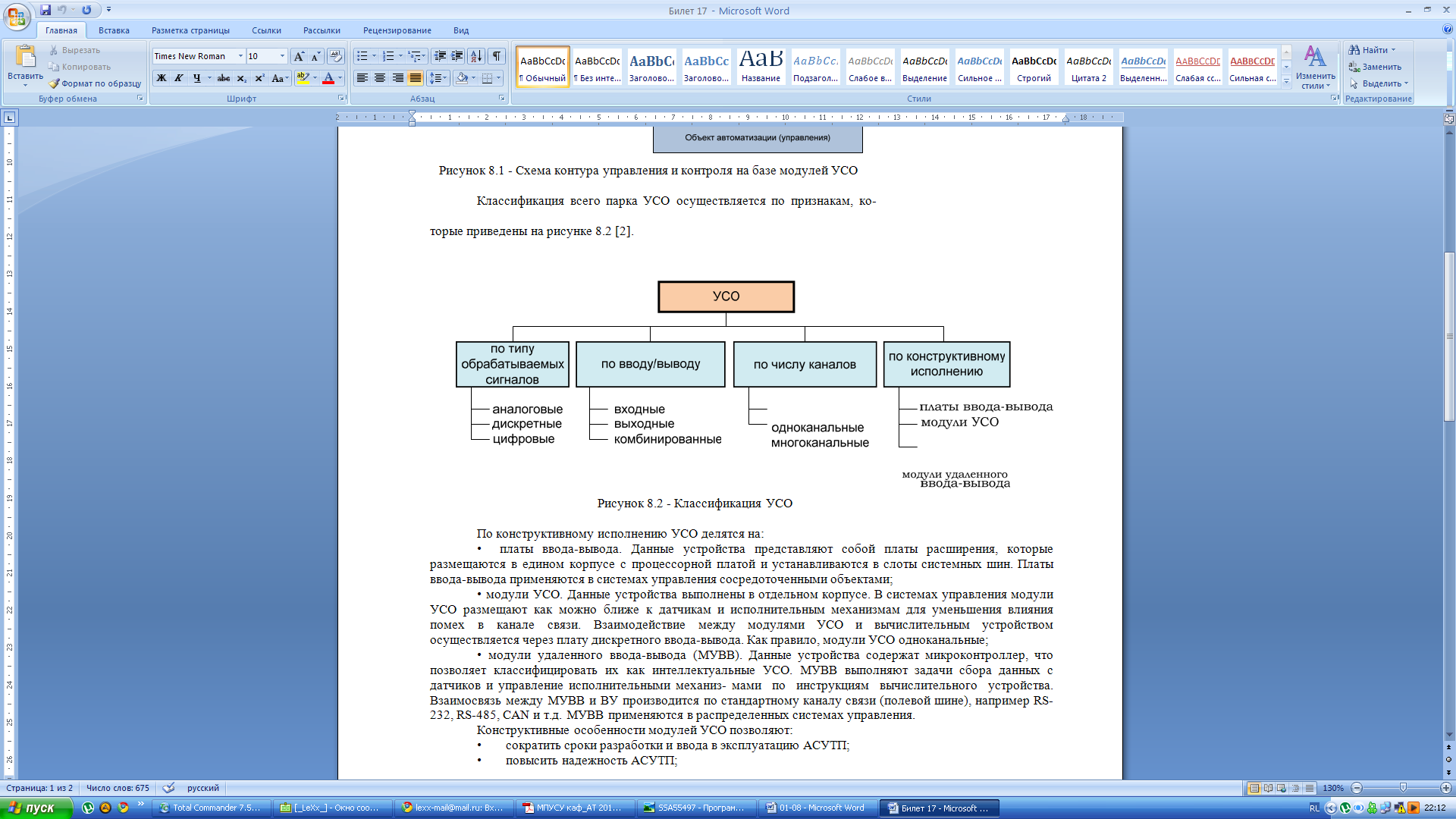Open font name dropdown Times New Roman
Screen dimensions: 1456x819
240,56
